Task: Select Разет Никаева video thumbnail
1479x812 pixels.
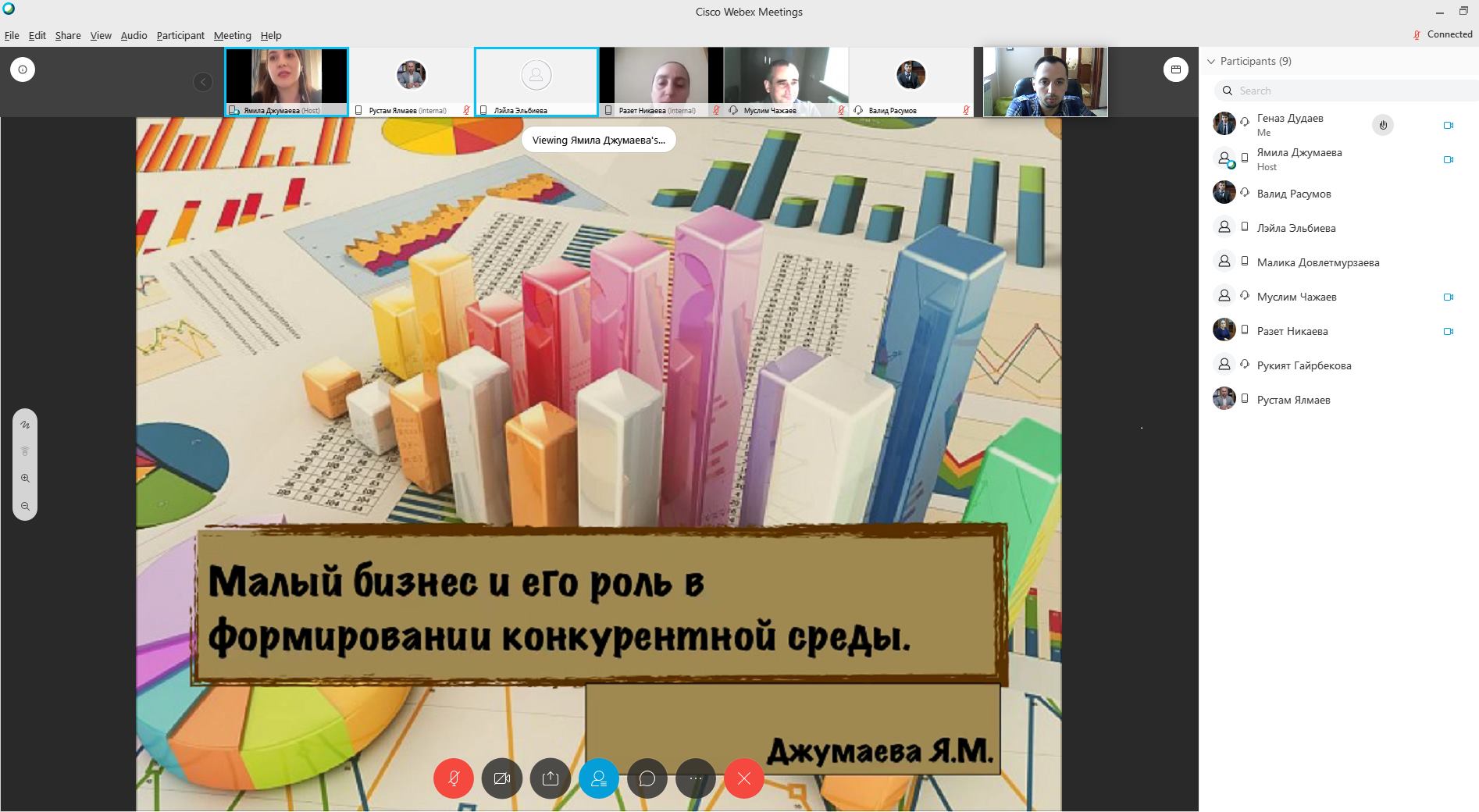Action: click(x=661, y=82)
